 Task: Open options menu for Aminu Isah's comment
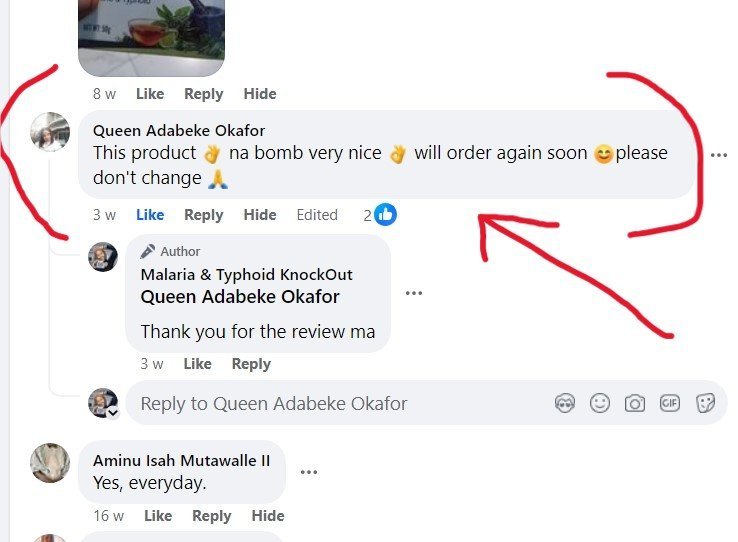309,472
